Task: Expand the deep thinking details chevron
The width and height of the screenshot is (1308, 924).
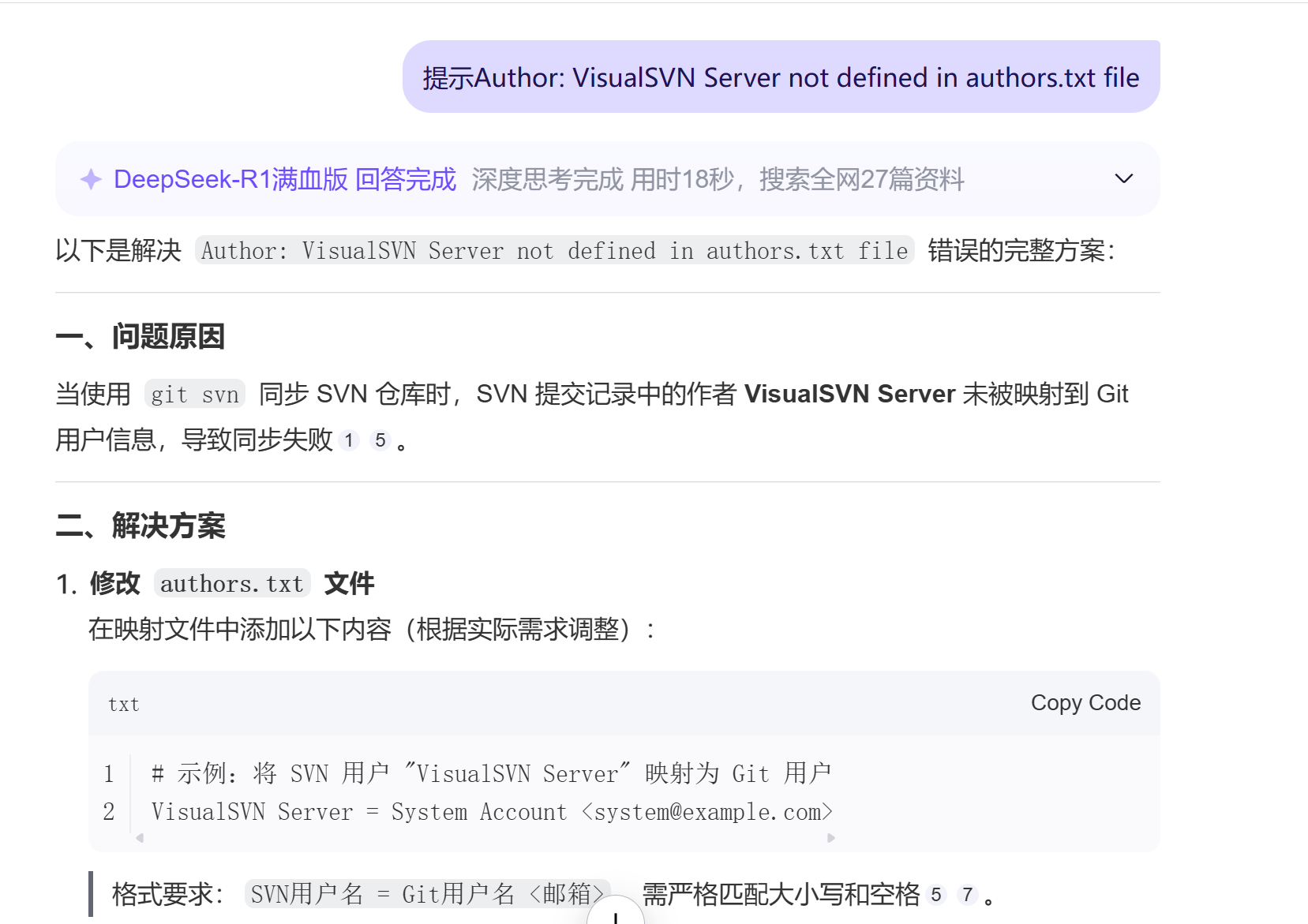Action: point(1123,178)
